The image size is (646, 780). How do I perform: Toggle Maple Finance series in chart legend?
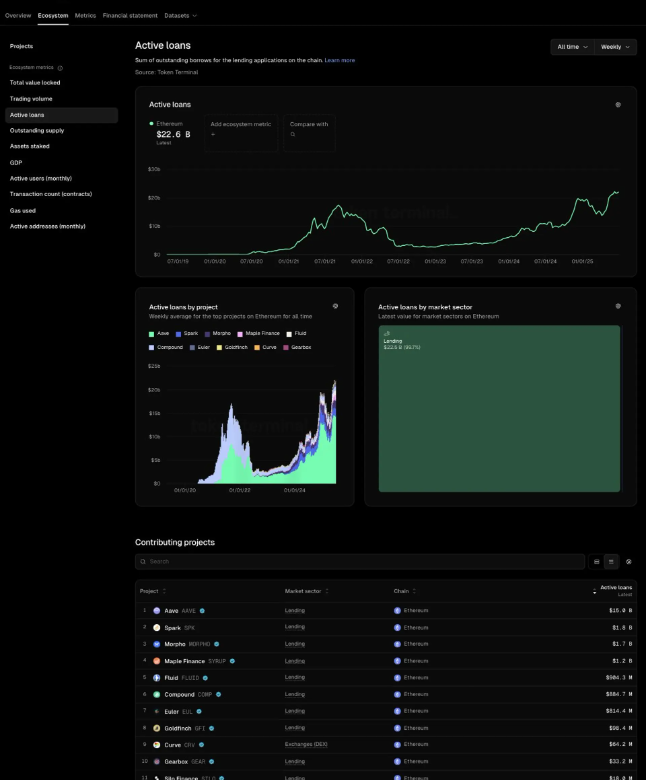pyautogui.click(x=259, y=334)
